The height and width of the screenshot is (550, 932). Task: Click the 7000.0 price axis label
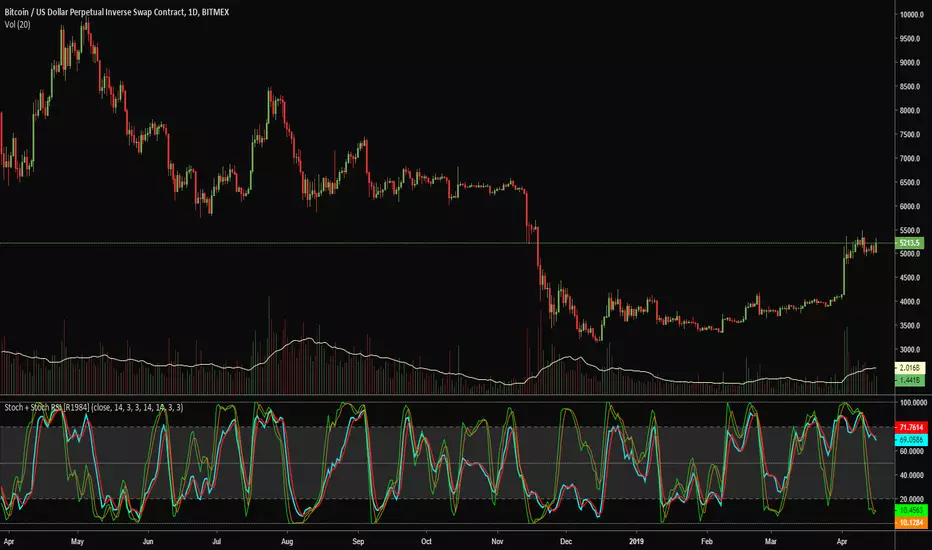(910, 159)
